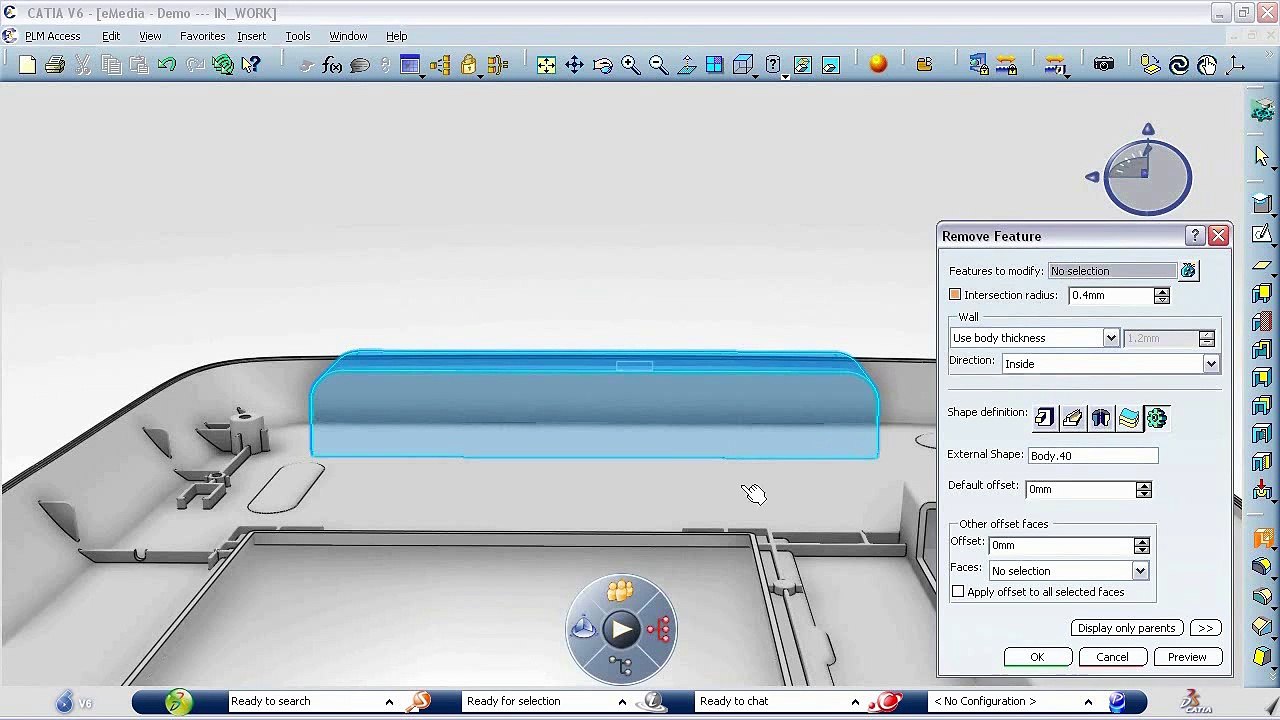Click the camera capture icon
Viewport: 1280px width, 720px height.
(1104, 65)
